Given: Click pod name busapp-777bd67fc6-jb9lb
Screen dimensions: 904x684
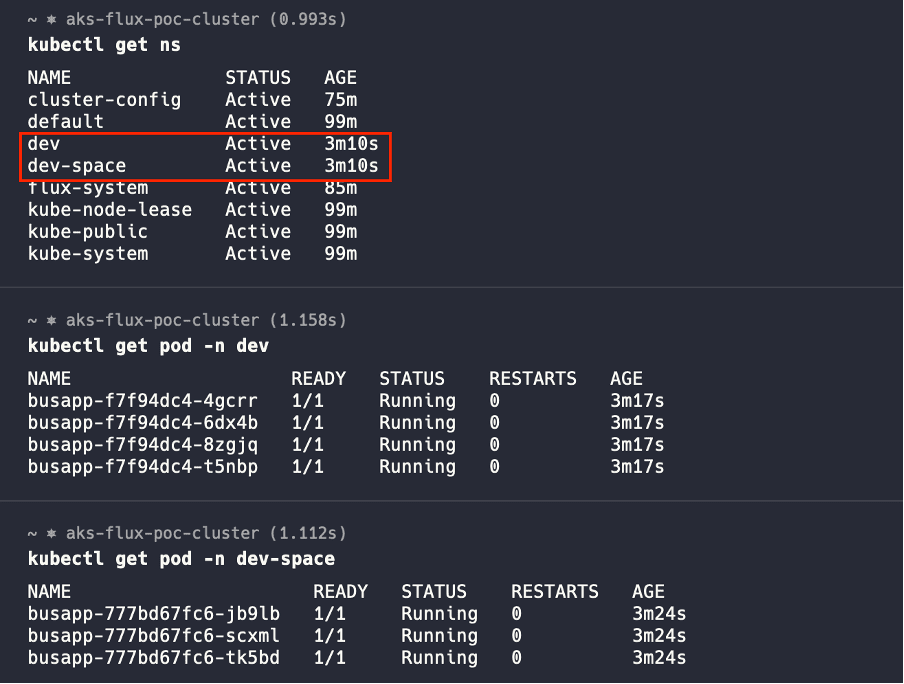Looking at the screenshot, I should (x=154, y=614).
